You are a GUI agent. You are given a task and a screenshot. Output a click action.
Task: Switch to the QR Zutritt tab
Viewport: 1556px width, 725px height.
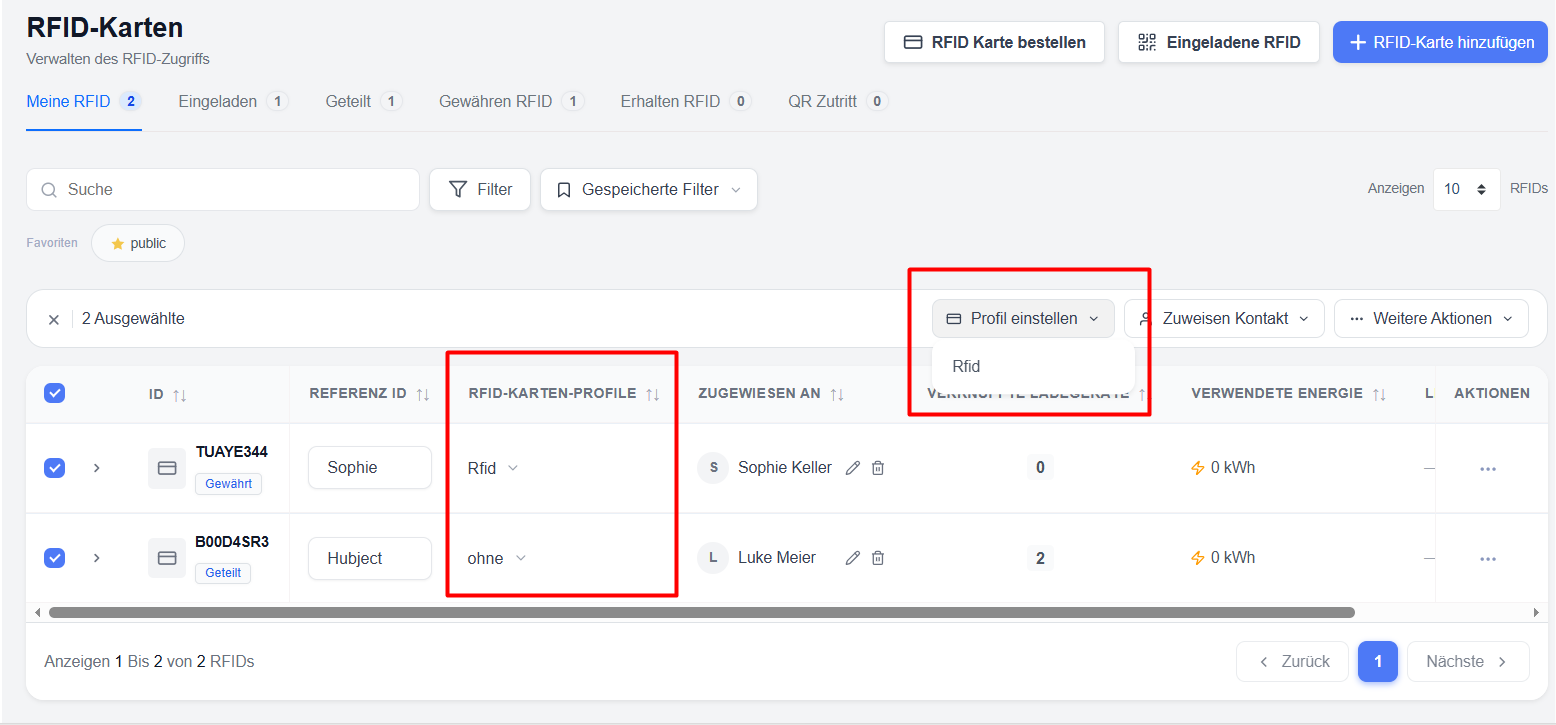point(838,101)
